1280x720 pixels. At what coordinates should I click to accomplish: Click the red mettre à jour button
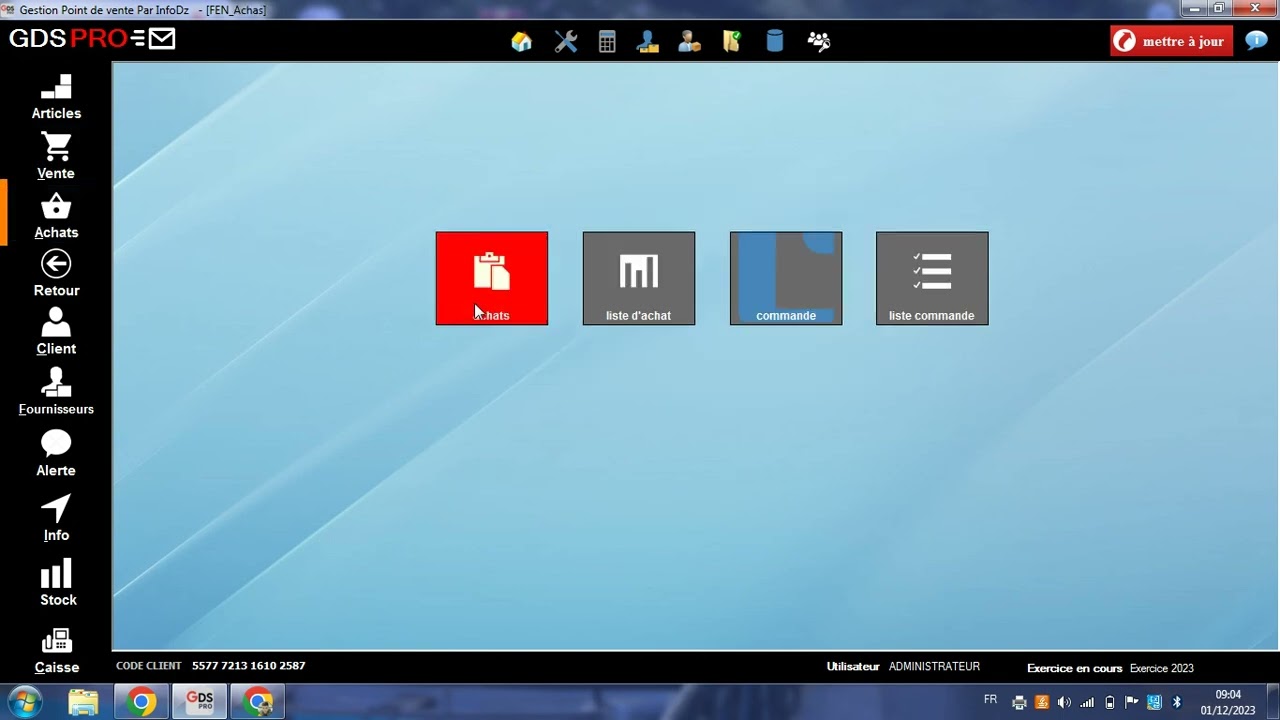pos(1171,41)
